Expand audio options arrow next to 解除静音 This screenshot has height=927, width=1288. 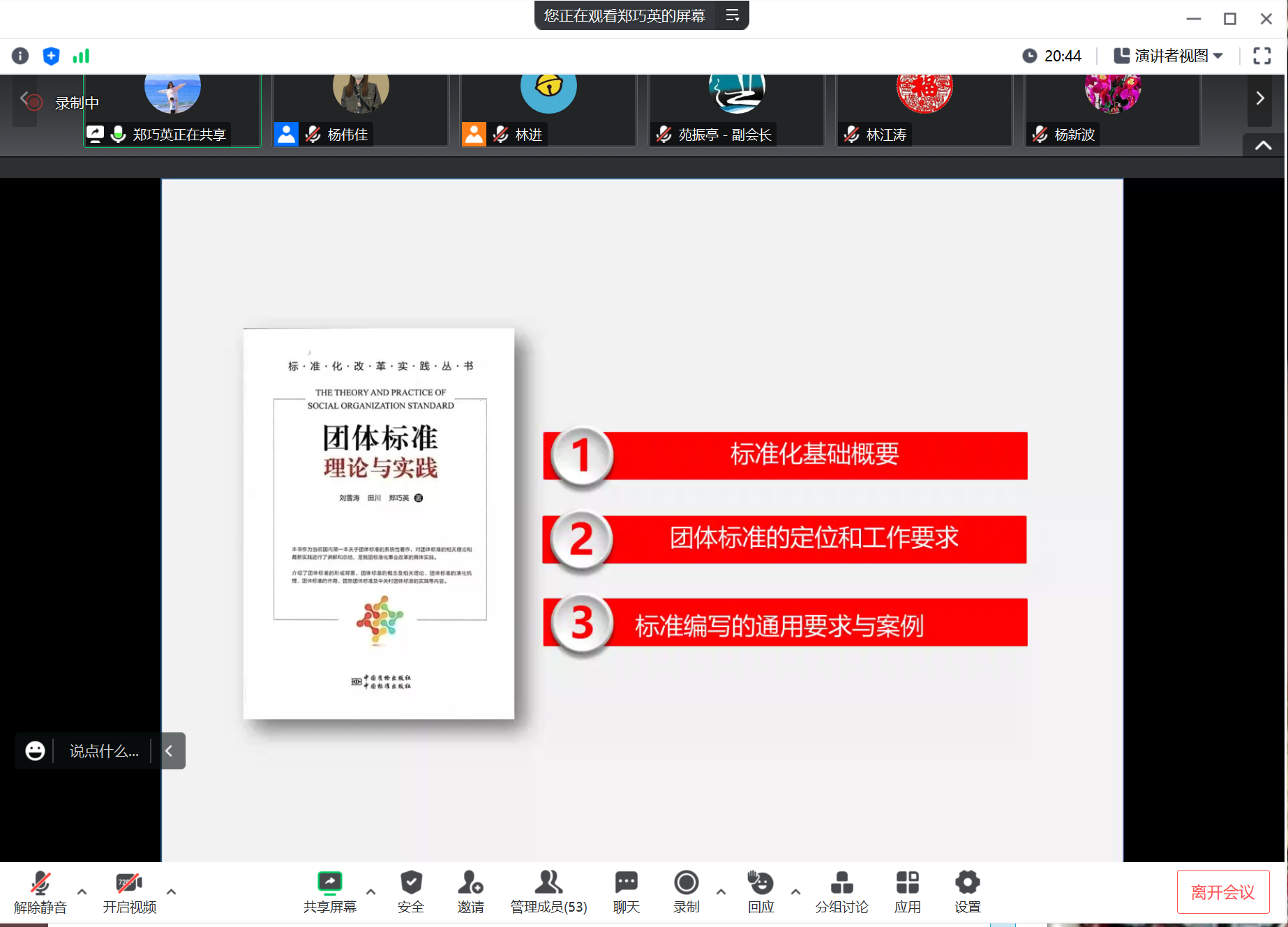click(82, 891)
